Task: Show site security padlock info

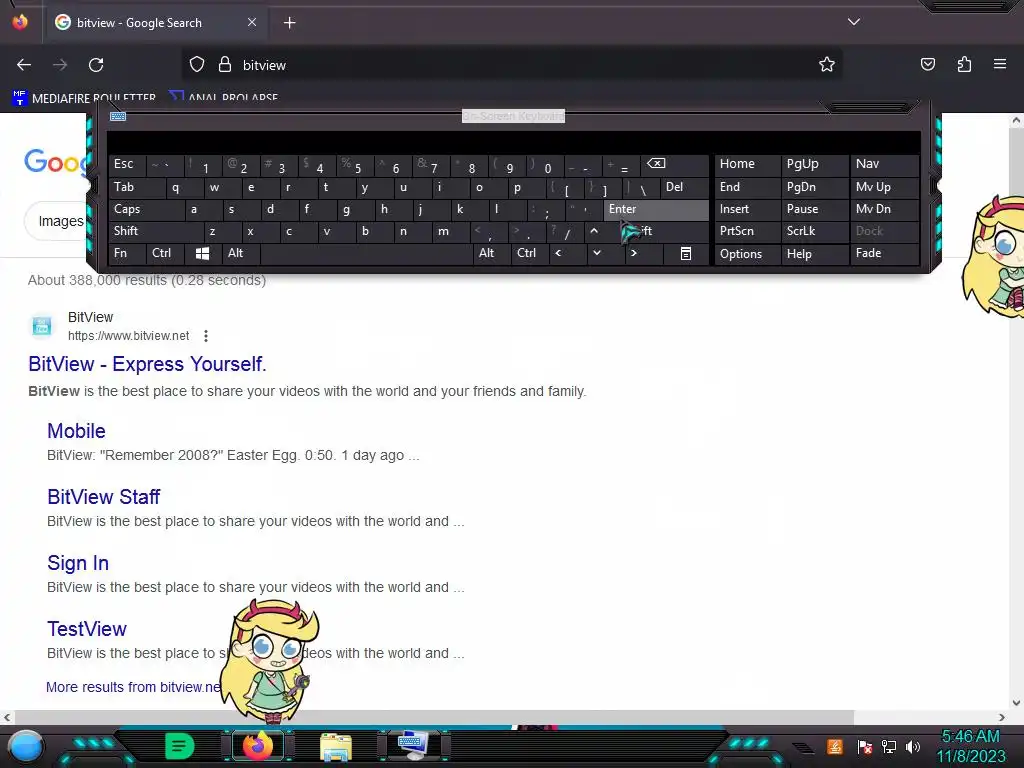Action: [x=225, y=65]
